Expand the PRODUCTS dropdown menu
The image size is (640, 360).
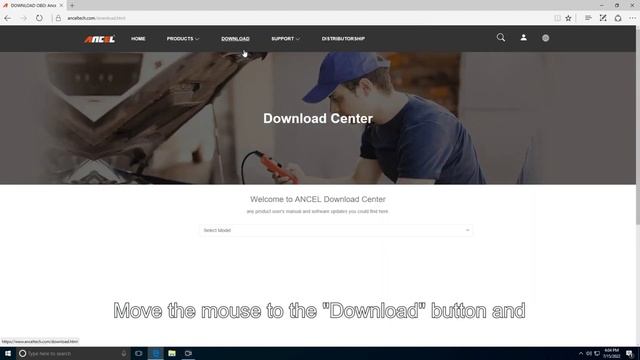coord(182,39)
